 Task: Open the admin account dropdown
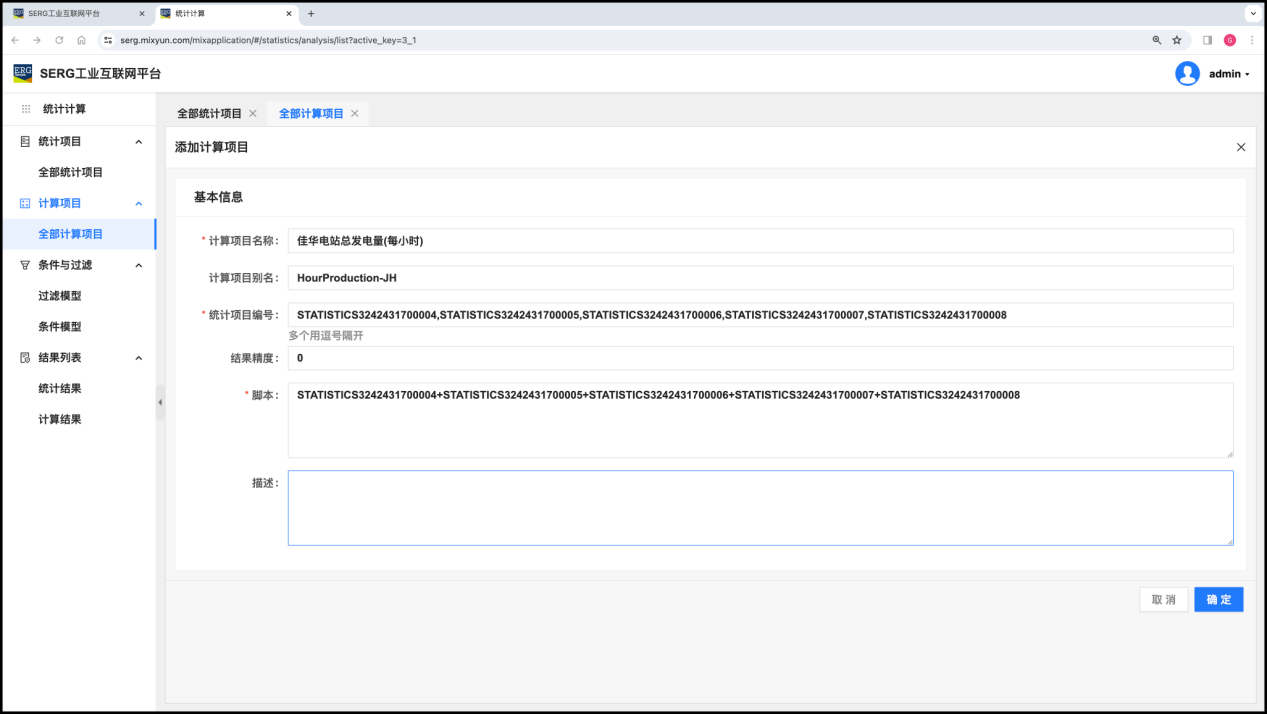[1229, 74]
